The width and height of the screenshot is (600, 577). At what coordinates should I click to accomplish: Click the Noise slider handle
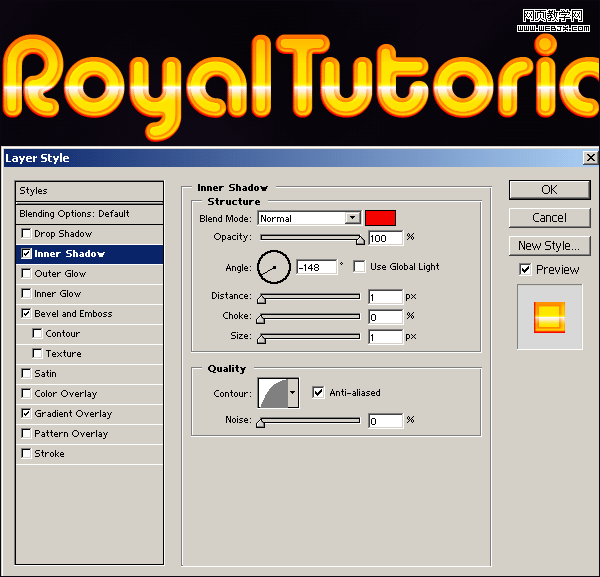pos(261,423)
